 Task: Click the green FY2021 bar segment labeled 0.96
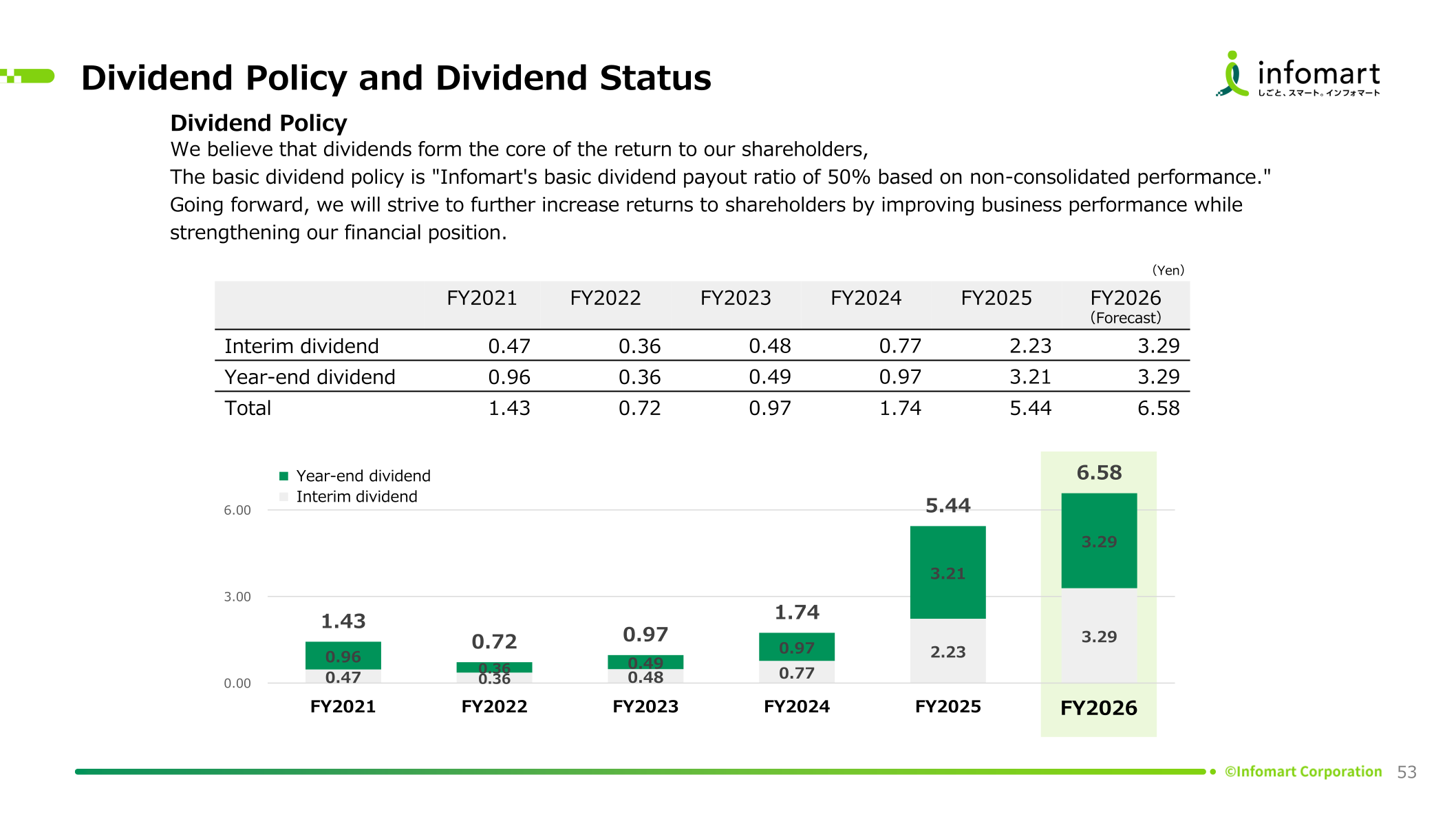point(343,656)
